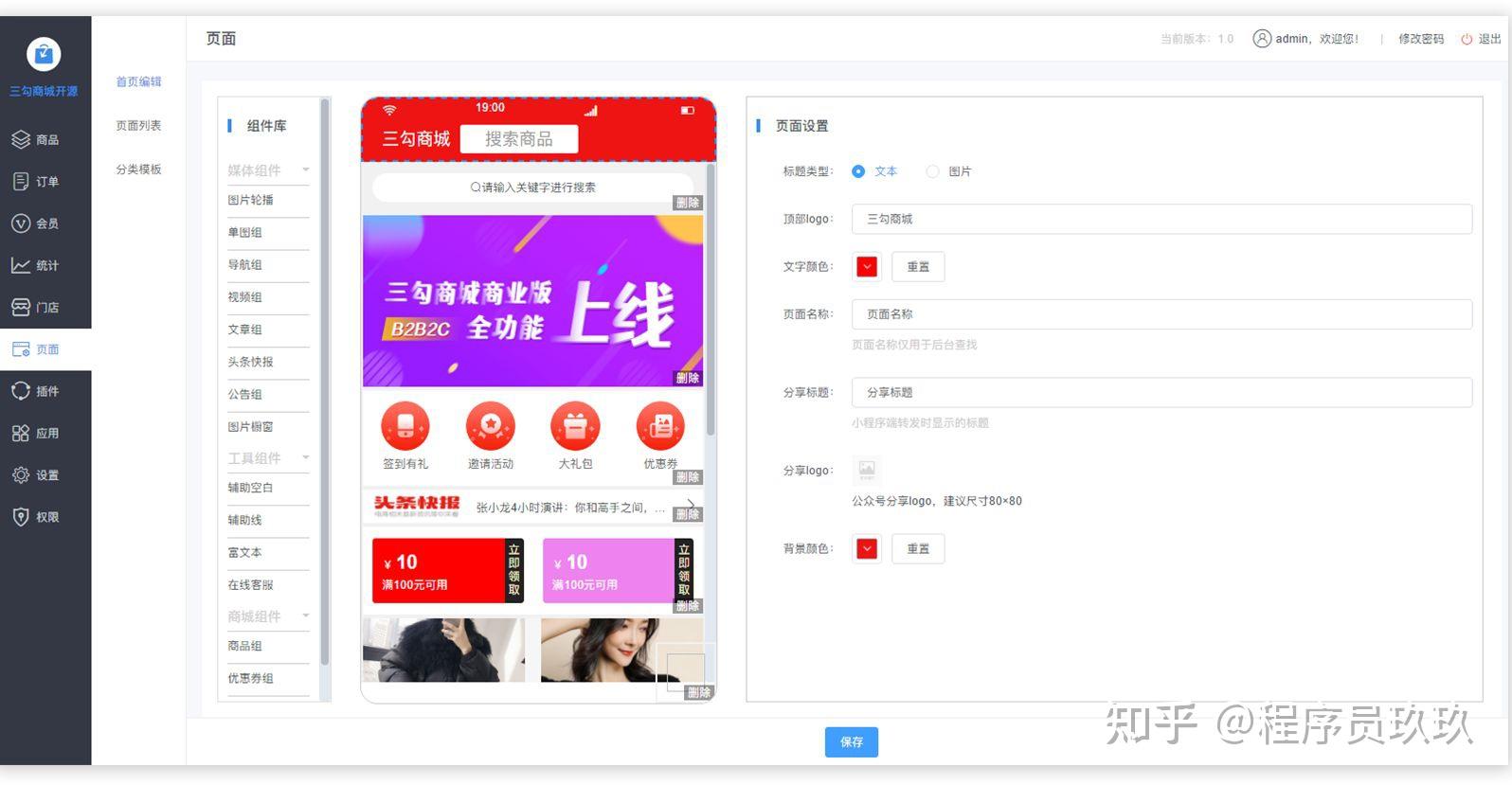
Task: Click 修改密码 link
Action: pos(1421,39)
